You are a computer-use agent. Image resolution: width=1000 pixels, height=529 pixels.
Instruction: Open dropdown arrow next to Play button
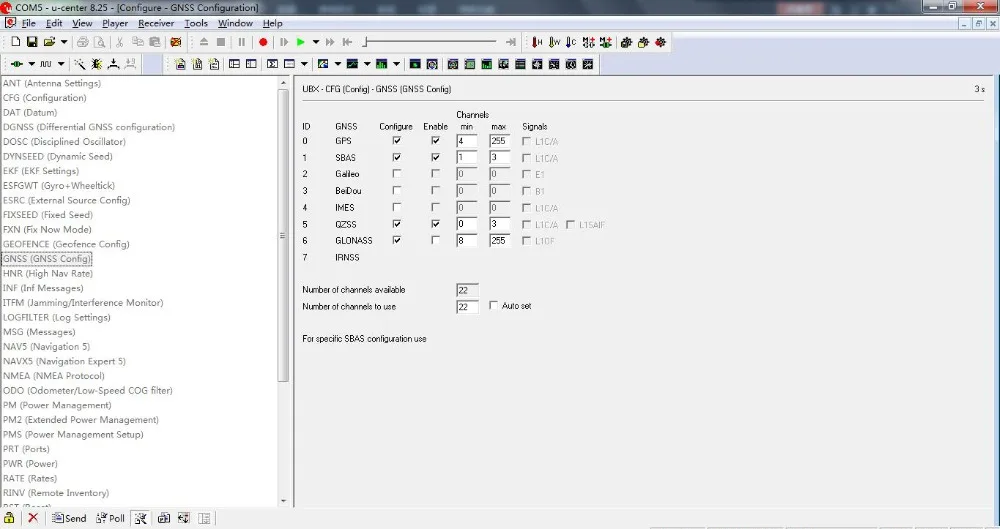316,42
